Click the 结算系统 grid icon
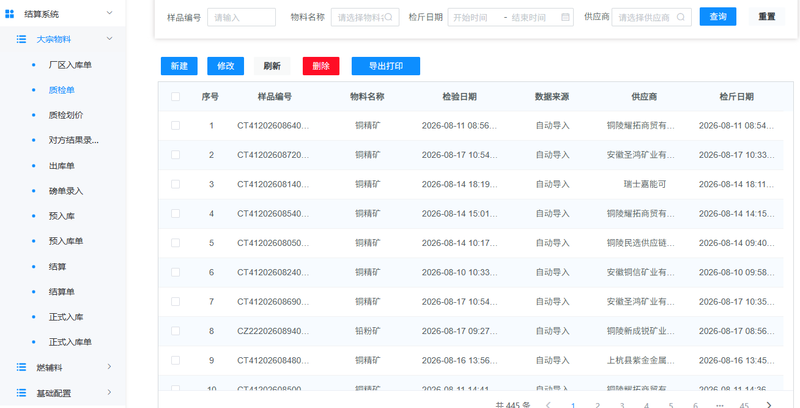The height and width of the screenshot is (408, 800). [x=9, y=14]
